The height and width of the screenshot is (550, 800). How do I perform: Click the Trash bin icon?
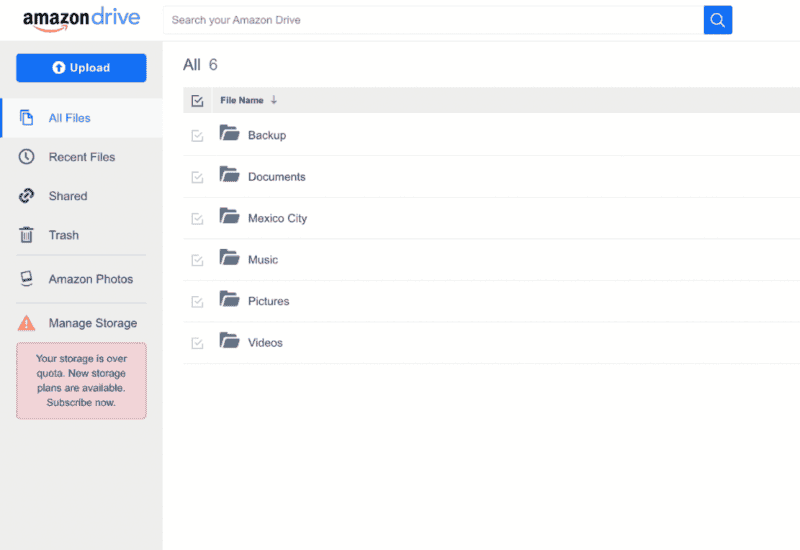click(x=27, y=235)
